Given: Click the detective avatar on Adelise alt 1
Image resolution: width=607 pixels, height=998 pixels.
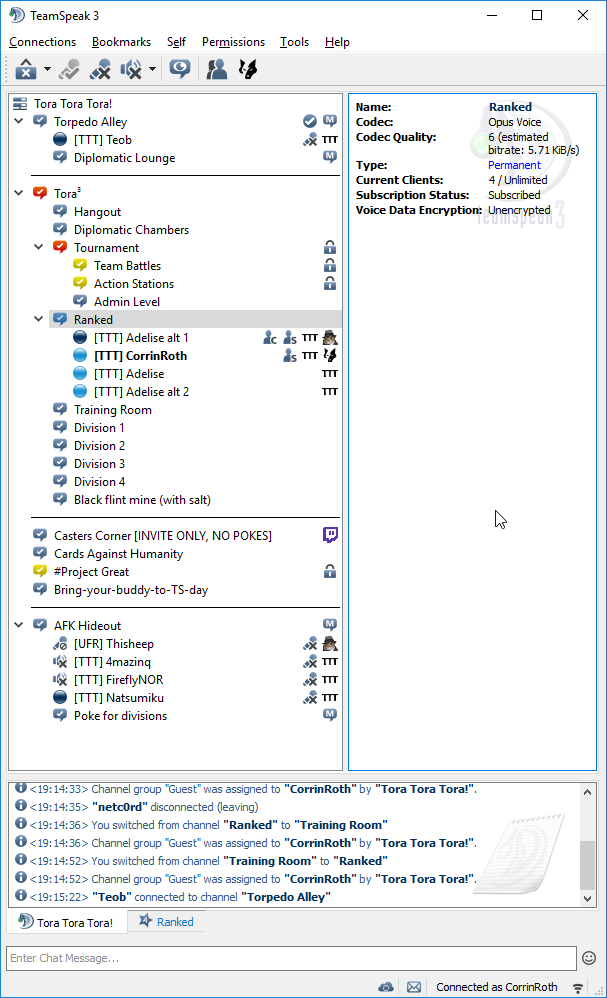Looking at the screenshot, I should click(x=330, y=338).
